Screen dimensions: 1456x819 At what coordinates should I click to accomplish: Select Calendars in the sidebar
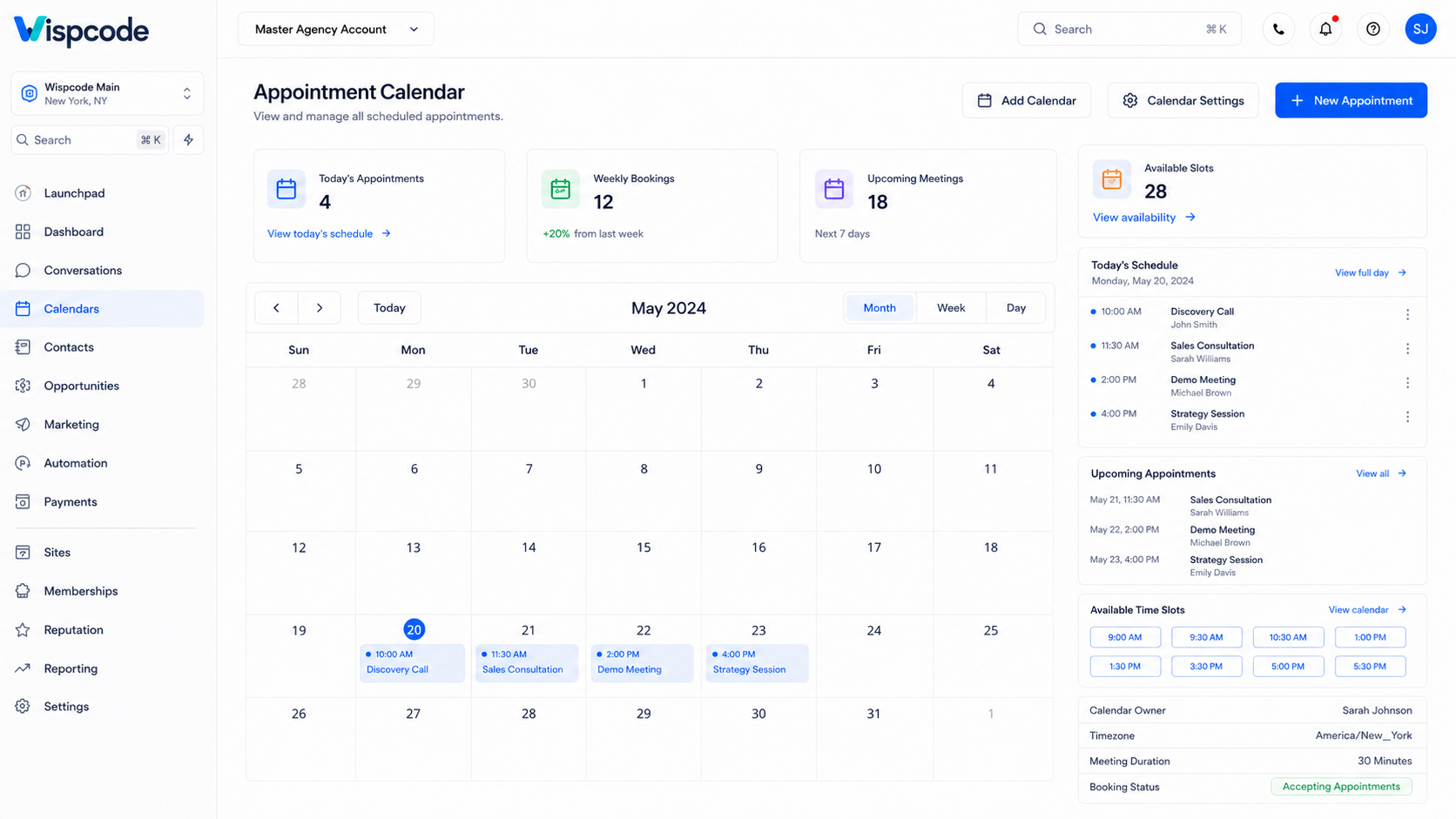point(103,309)
